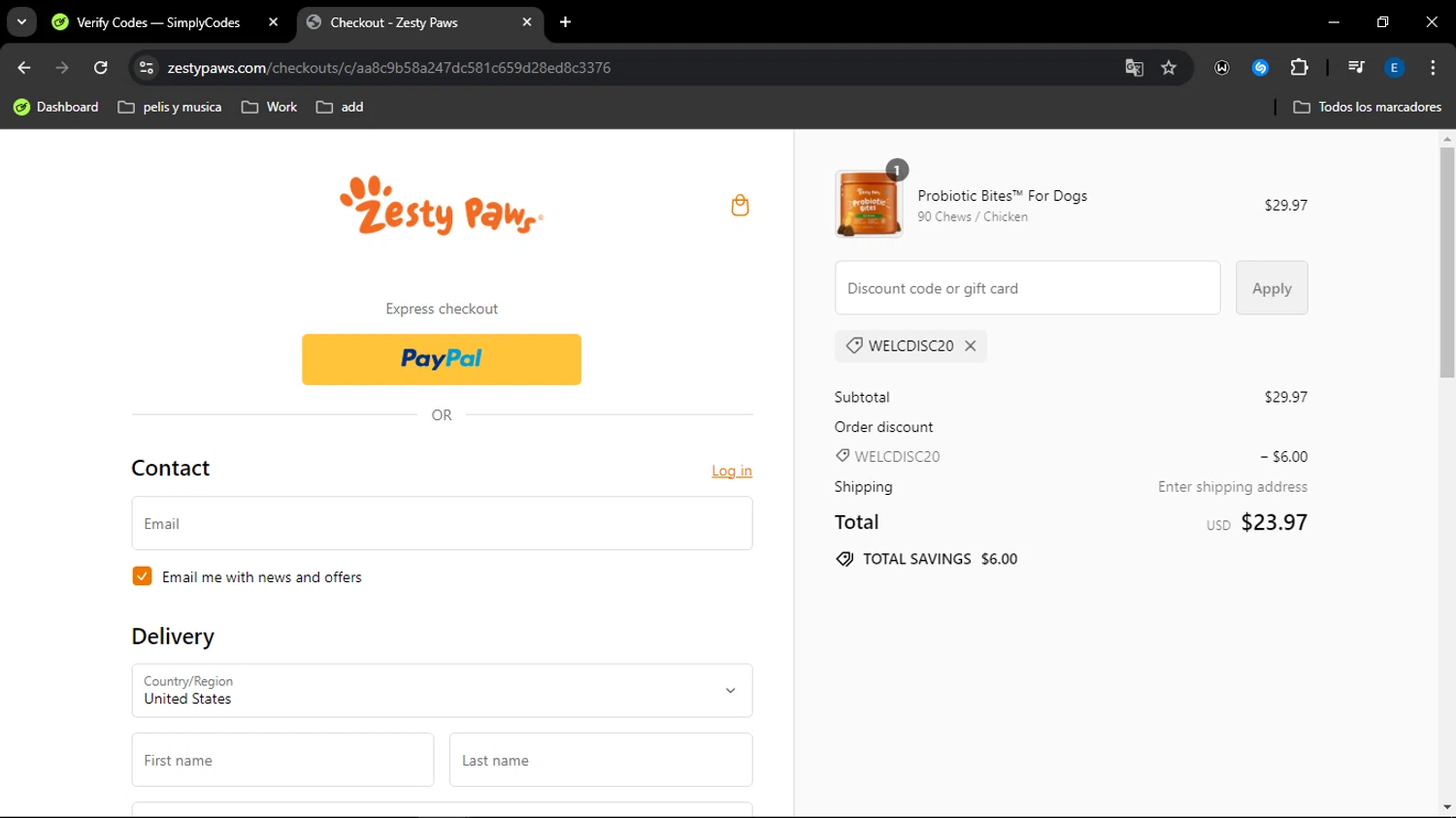Click the address bar URL

pyautogui.click(x=388, y=68)
